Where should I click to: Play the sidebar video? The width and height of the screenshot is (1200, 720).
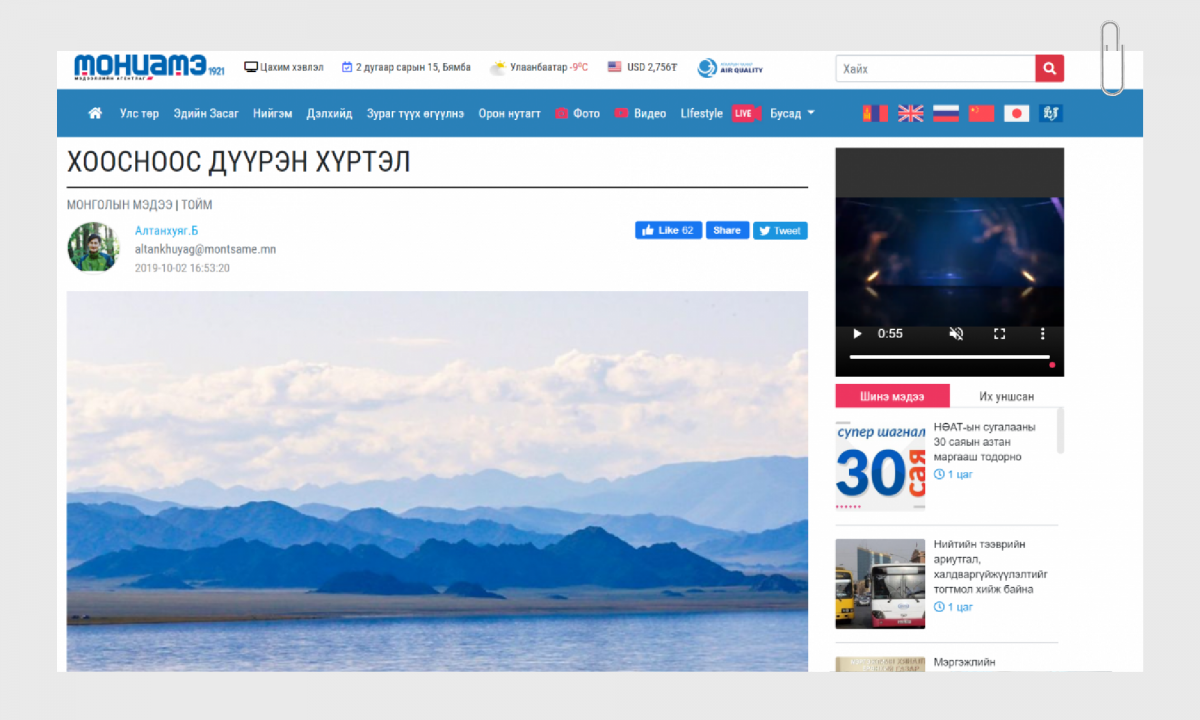point(857,334)
